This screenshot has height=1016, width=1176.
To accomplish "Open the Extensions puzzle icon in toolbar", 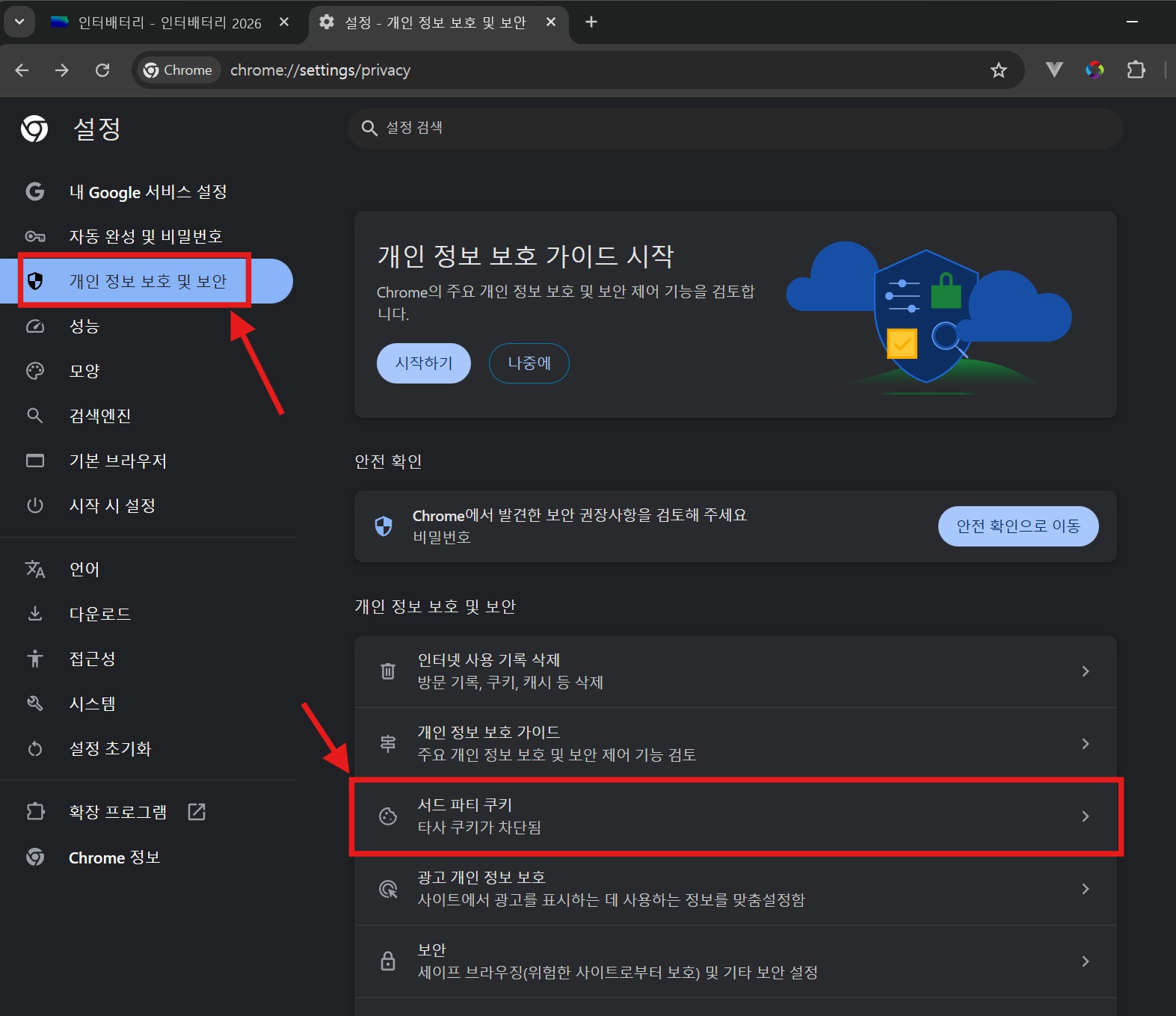I will click(x=1136, y=70).
